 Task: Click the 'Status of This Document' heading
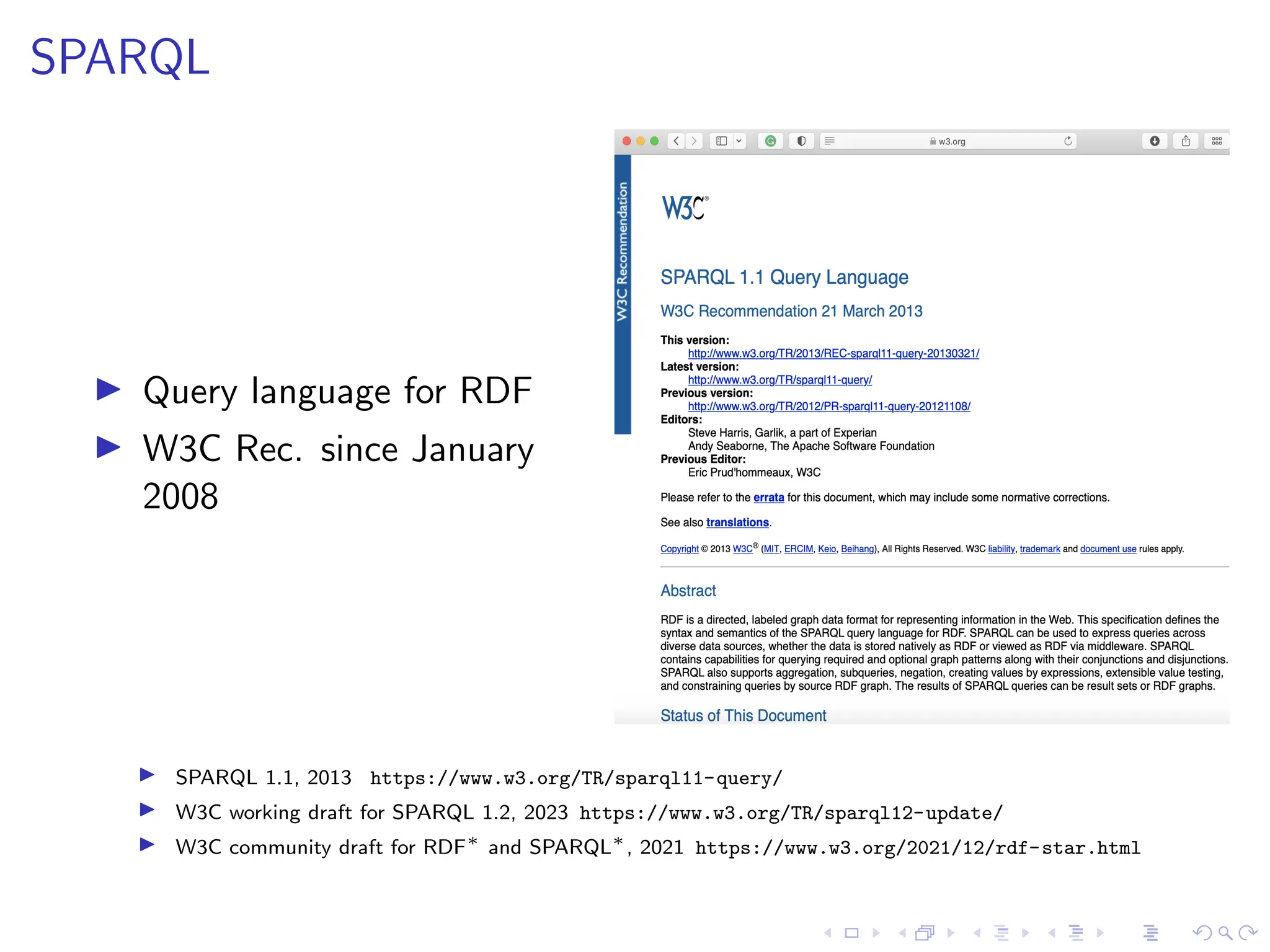744,716
